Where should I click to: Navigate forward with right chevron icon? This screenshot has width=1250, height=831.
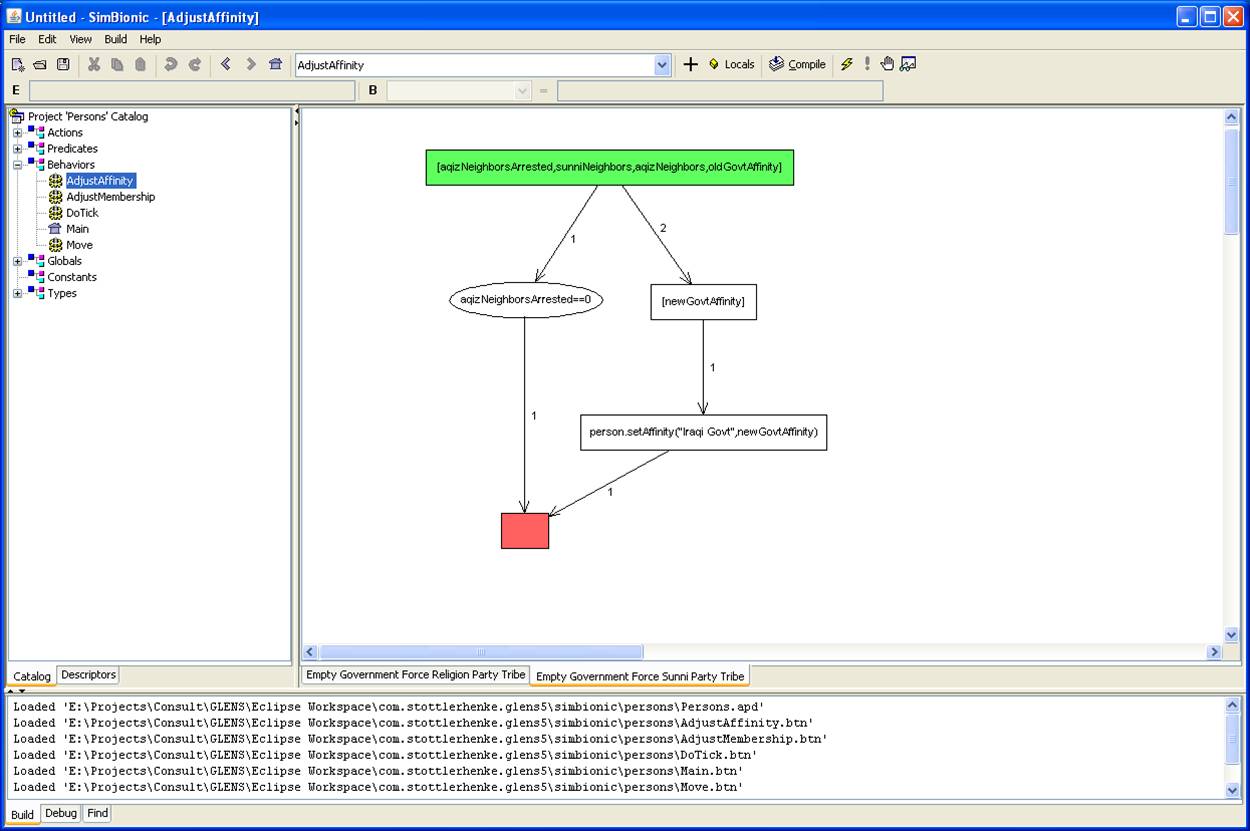pos(251,64)
